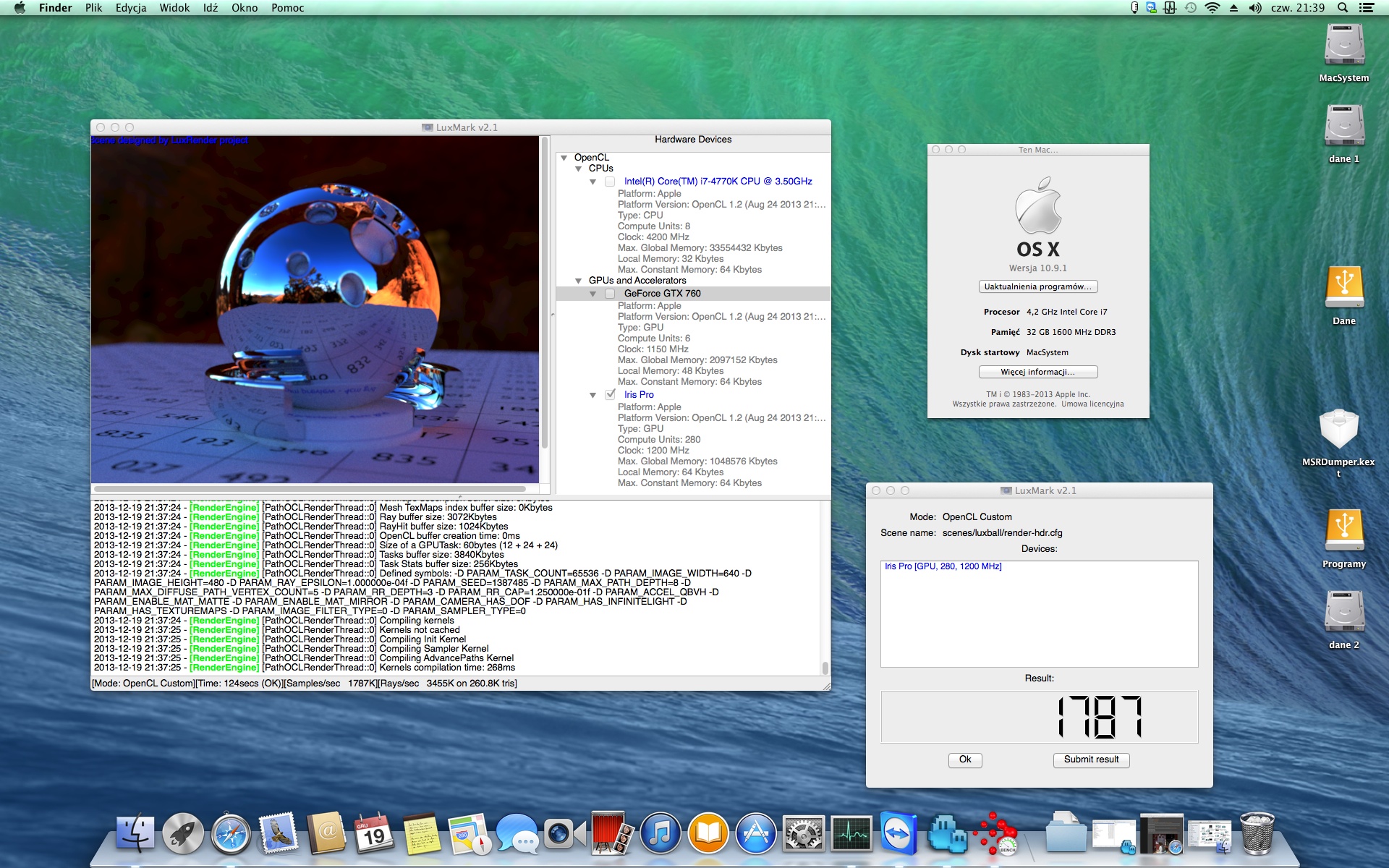Open System Preferences gear icon
This screenshot has height=868, width=1389.
804,833
